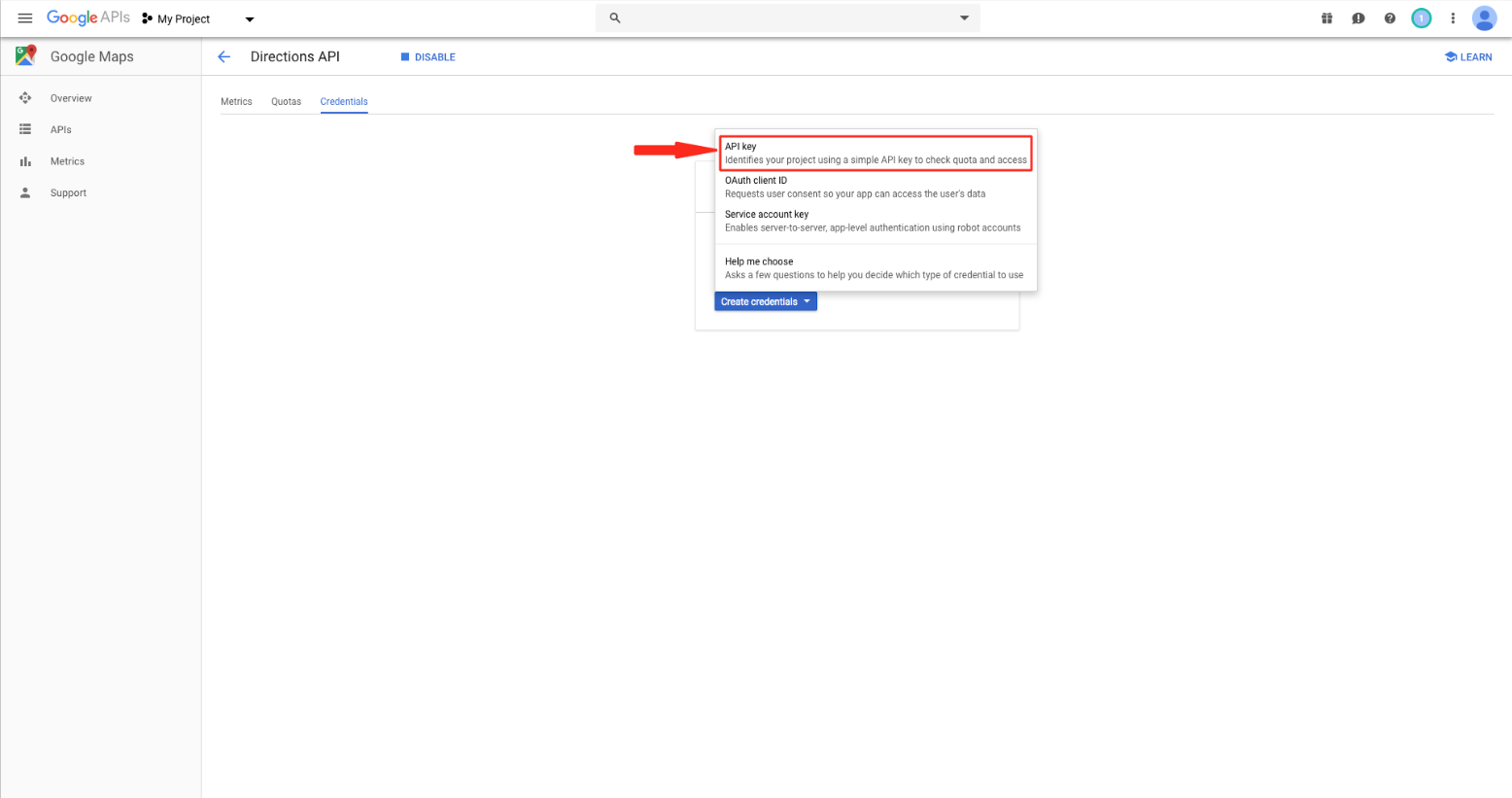Open Overview in the sidebar
This screenshot has width=1512, height=798.
pos(71,98)
